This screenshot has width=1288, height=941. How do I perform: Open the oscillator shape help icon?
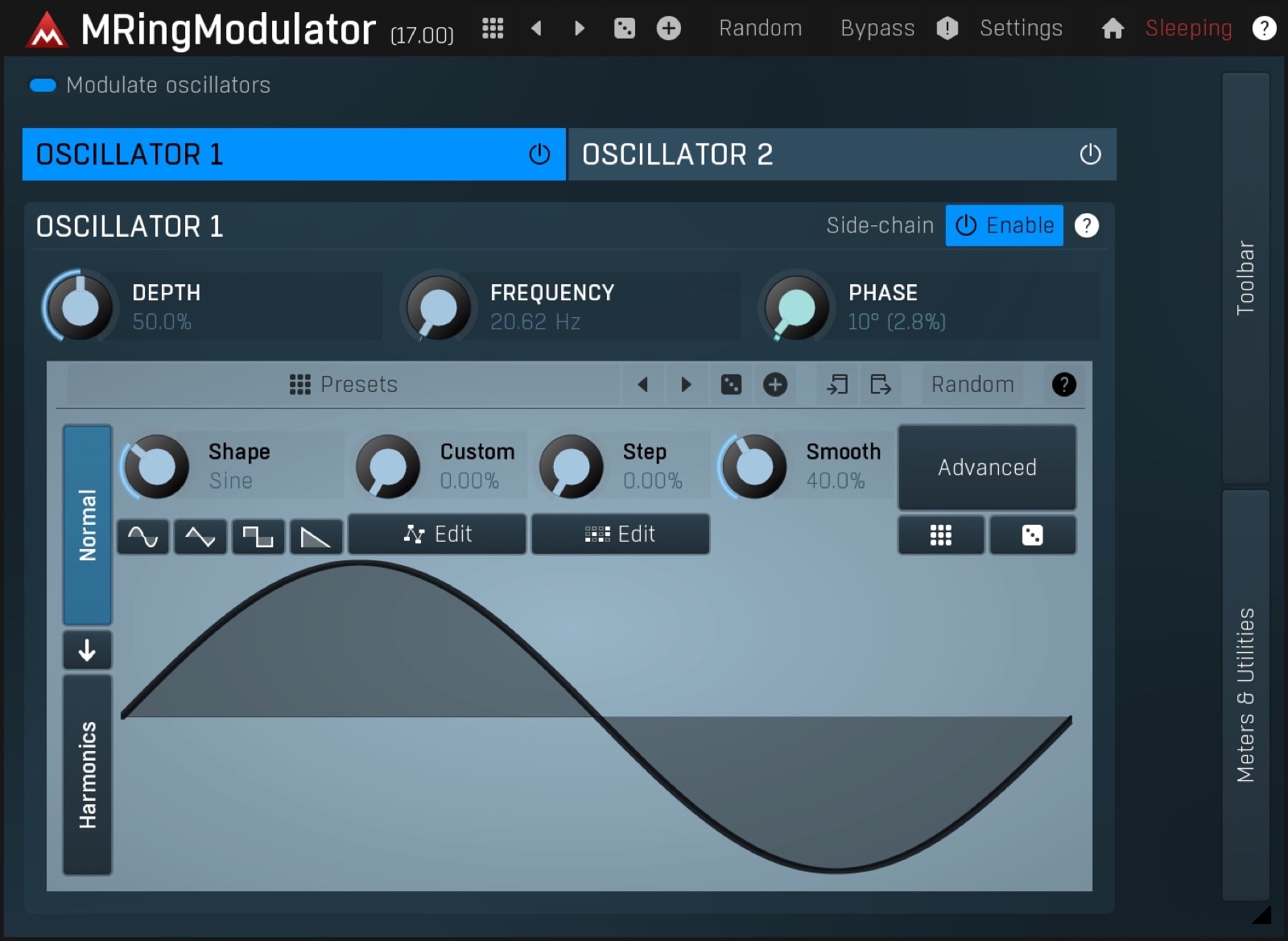coord(1063,384)
